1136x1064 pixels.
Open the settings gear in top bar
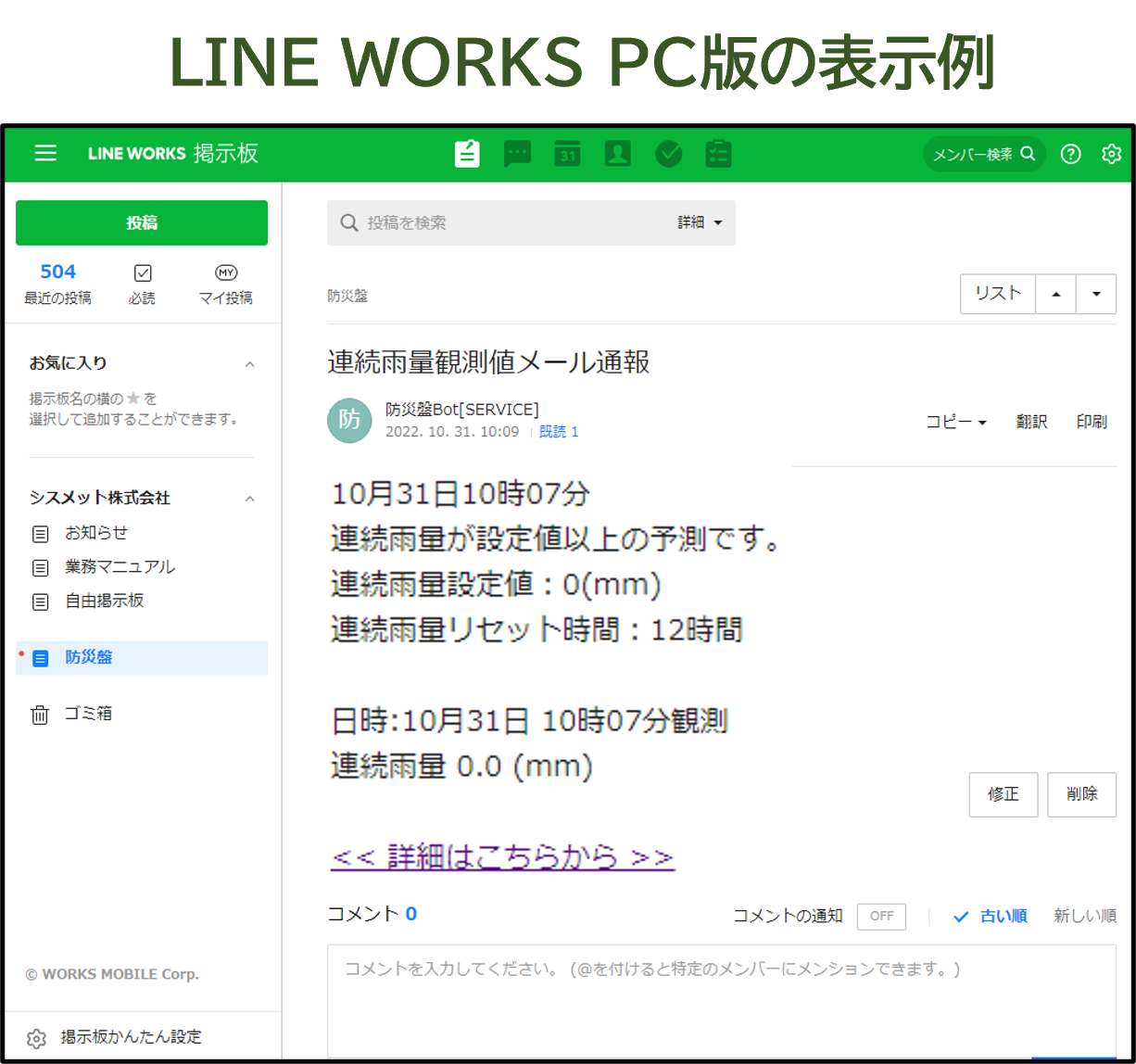click(1112, 154)
